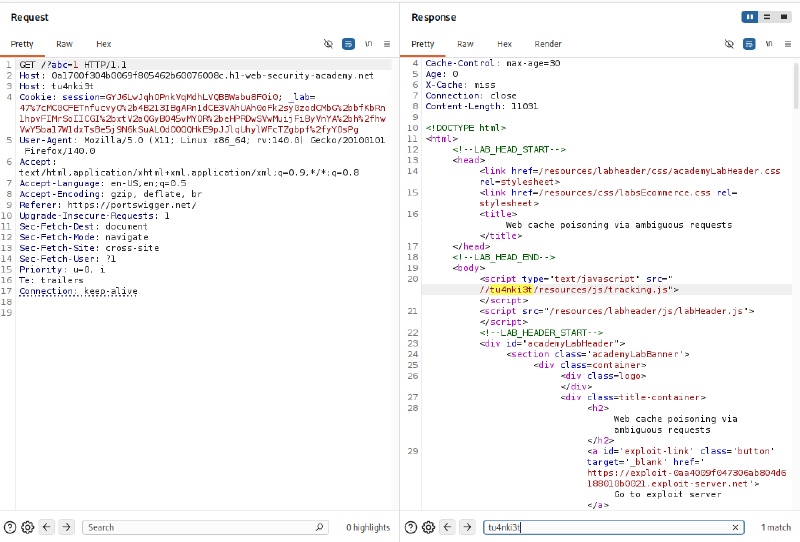The image size is (800, 542).
Task: Click the Host: tu4nki3t header line
Action: 56,86
